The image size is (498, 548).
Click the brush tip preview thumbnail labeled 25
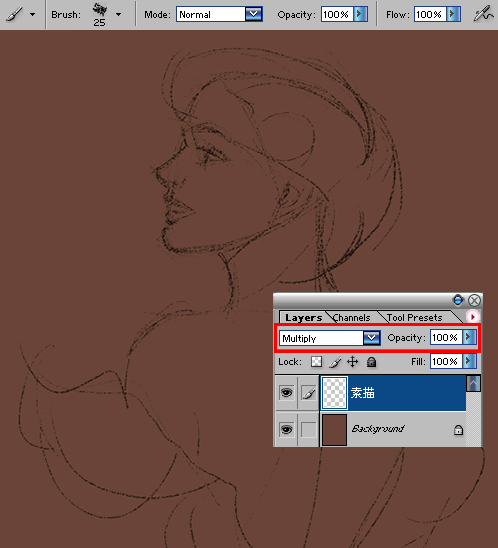click(x=100, y=15)
